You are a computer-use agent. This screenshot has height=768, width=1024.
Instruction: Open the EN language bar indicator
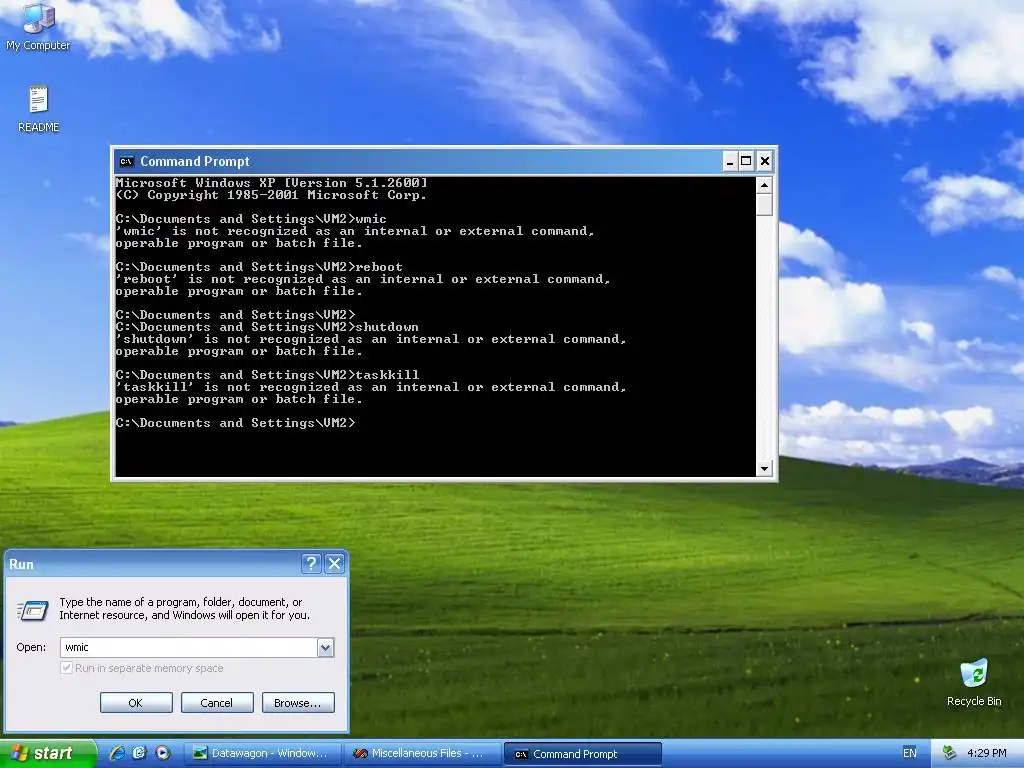pyautogui.click(x=909, y=753)
